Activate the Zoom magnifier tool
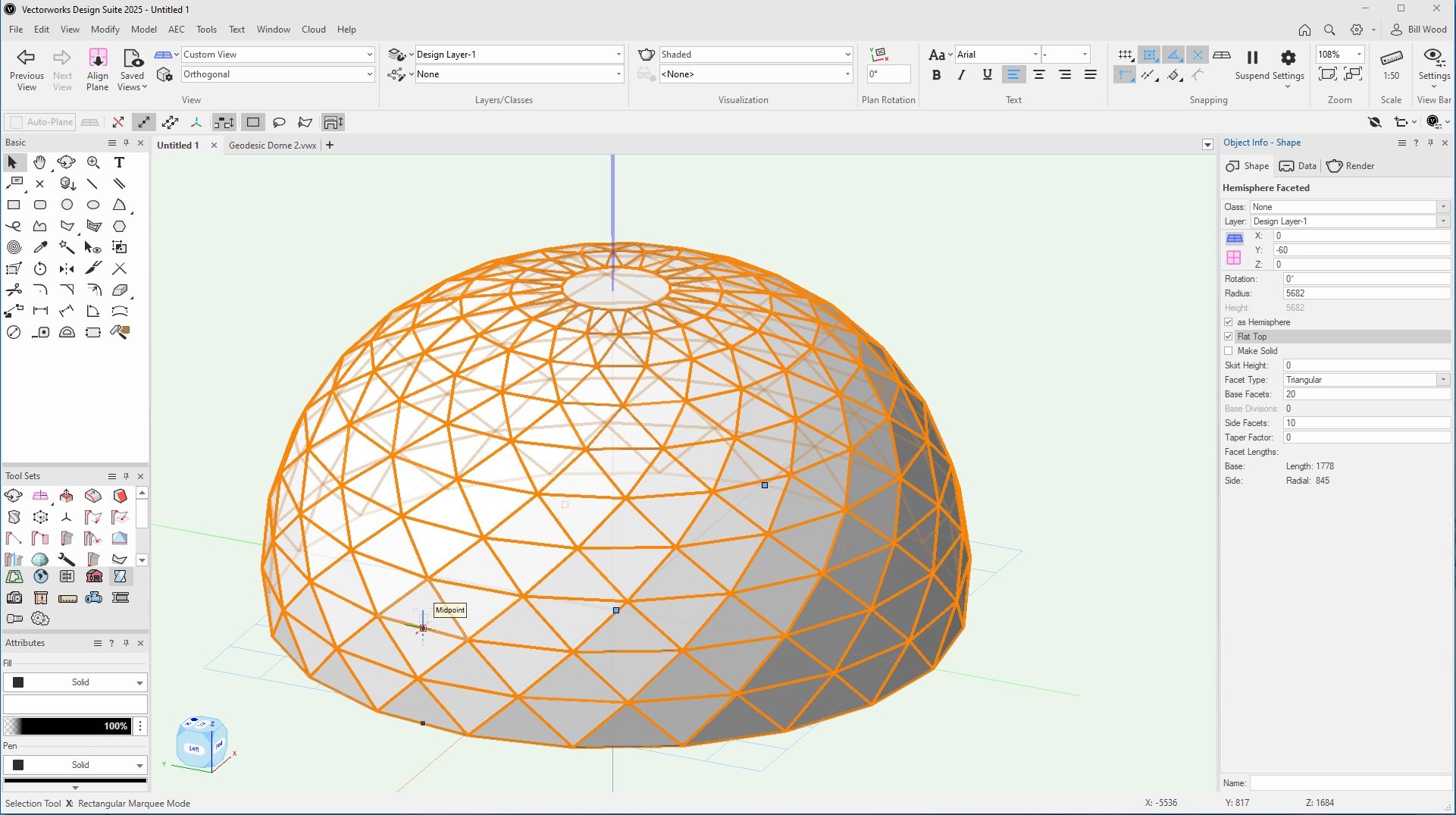The height and width of the screenshot is (815, 1456). pyautogui.click(x=93, y=162)
